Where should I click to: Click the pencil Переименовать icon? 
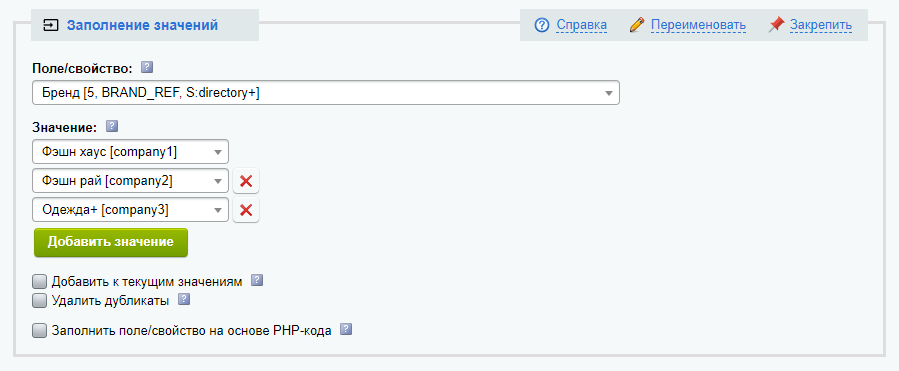coord(636,25)
